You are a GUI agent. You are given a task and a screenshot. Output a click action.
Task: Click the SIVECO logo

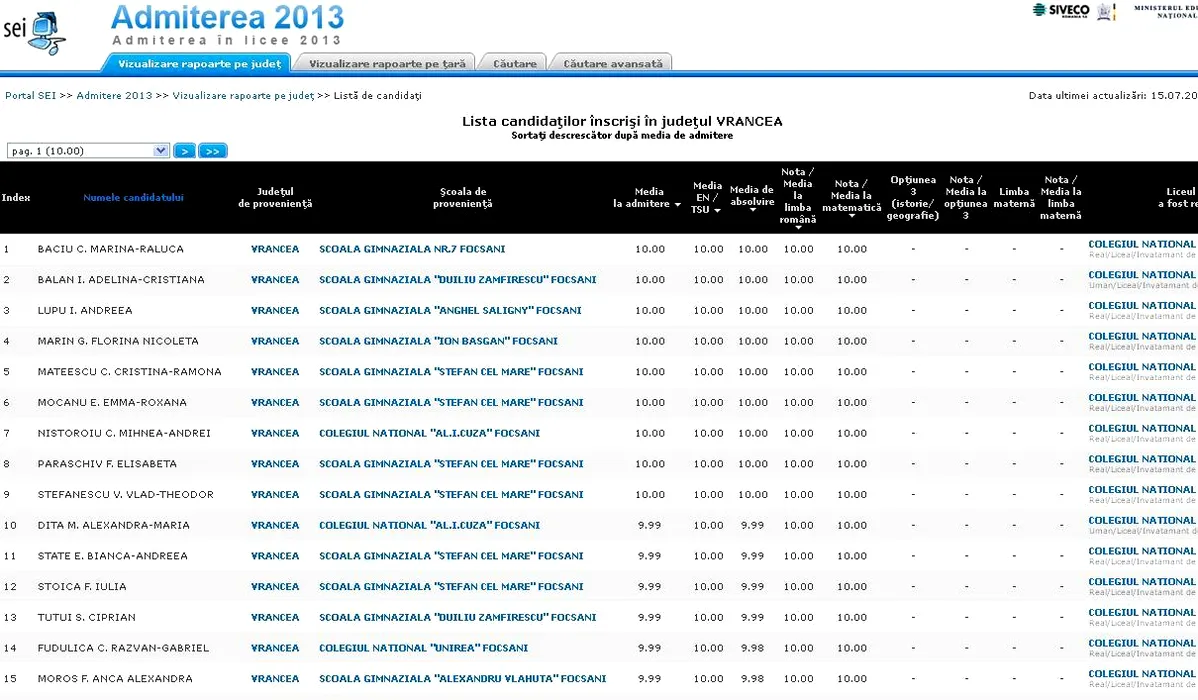pos(1061,11)
